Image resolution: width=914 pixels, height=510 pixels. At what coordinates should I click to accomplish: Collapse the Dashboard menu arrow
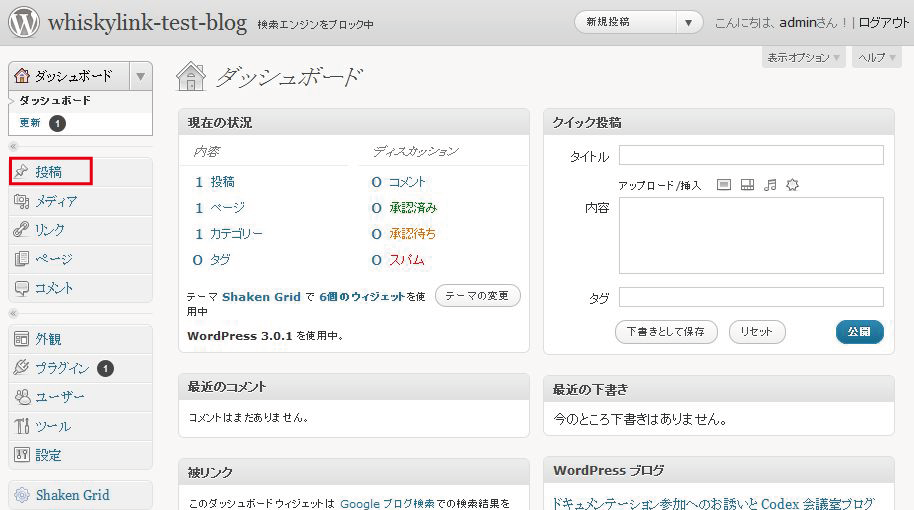pos(140,76)
